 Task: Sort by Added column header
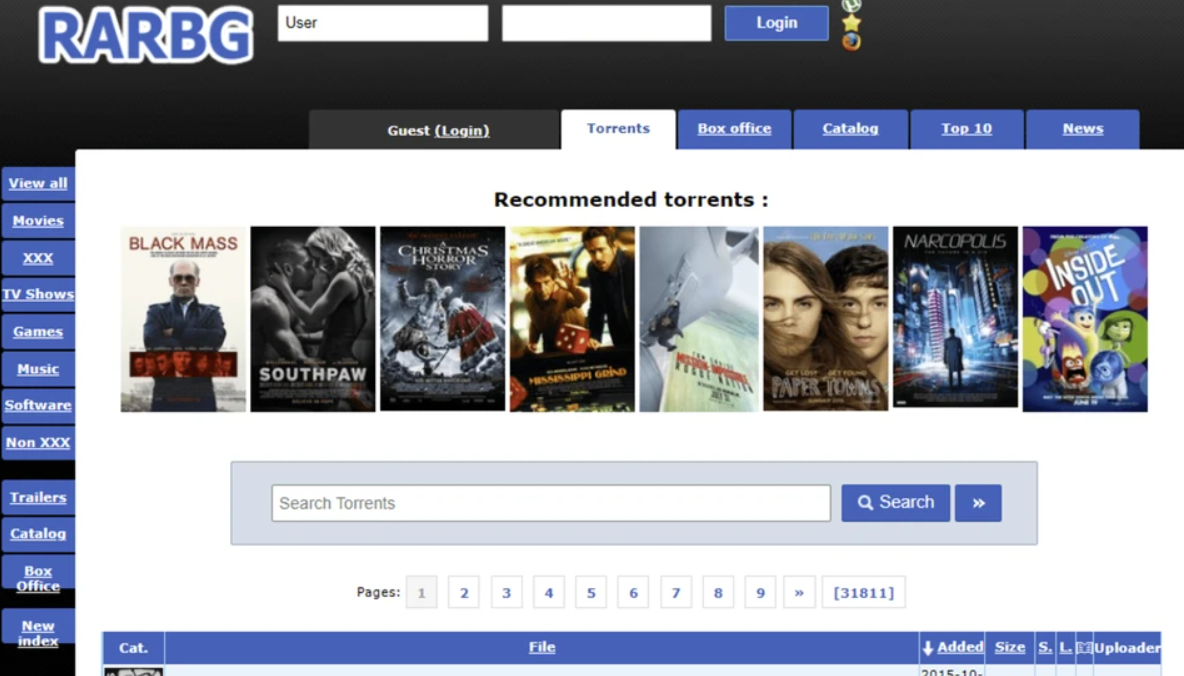click(x=960, y=647)
